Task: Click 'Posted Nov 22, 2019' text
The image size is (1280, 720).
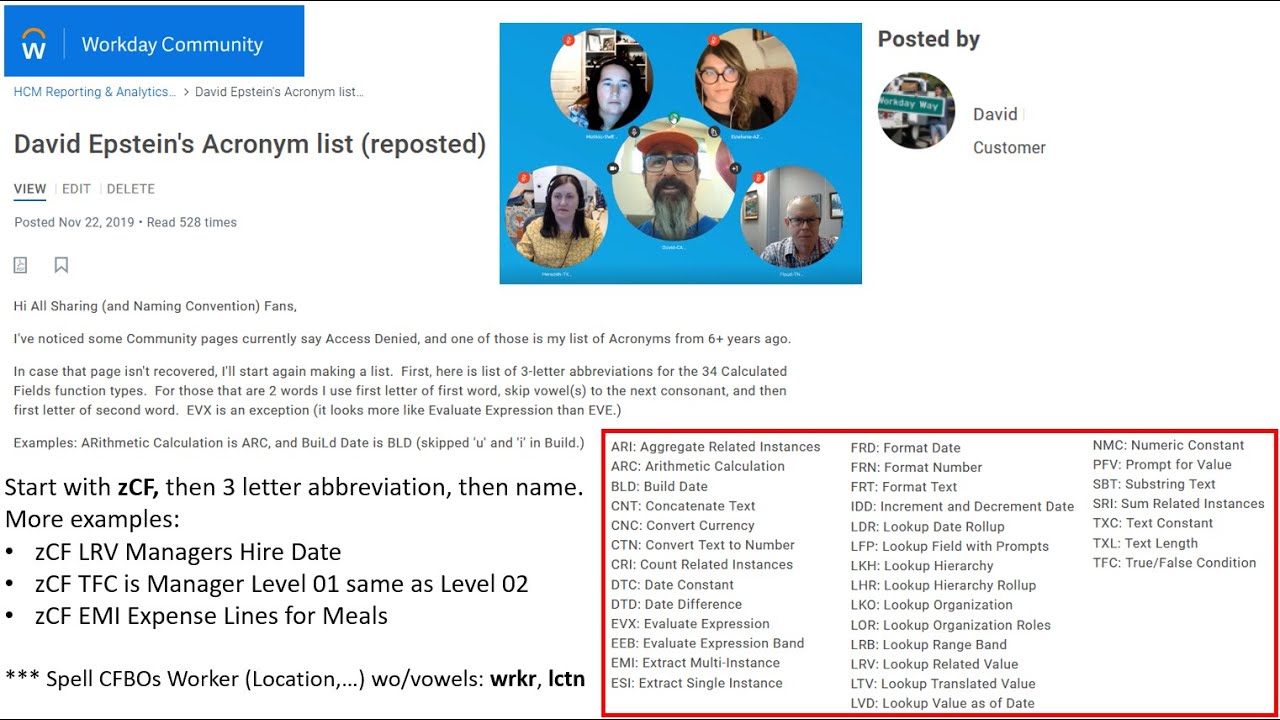Action: click(74, 222)
